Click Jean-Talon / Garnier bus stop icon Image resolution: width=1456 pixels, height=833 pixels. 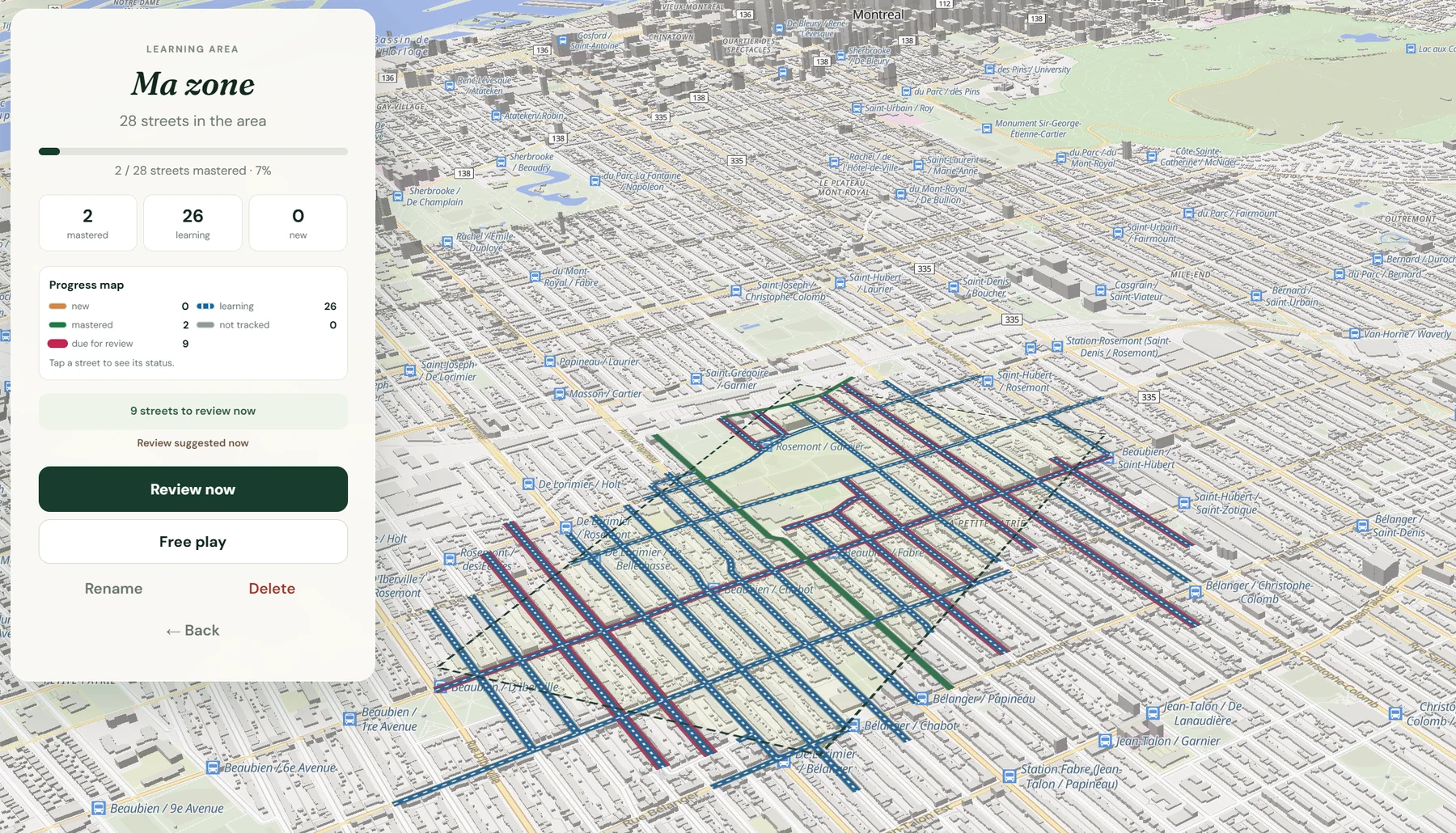click(1105, 741)
